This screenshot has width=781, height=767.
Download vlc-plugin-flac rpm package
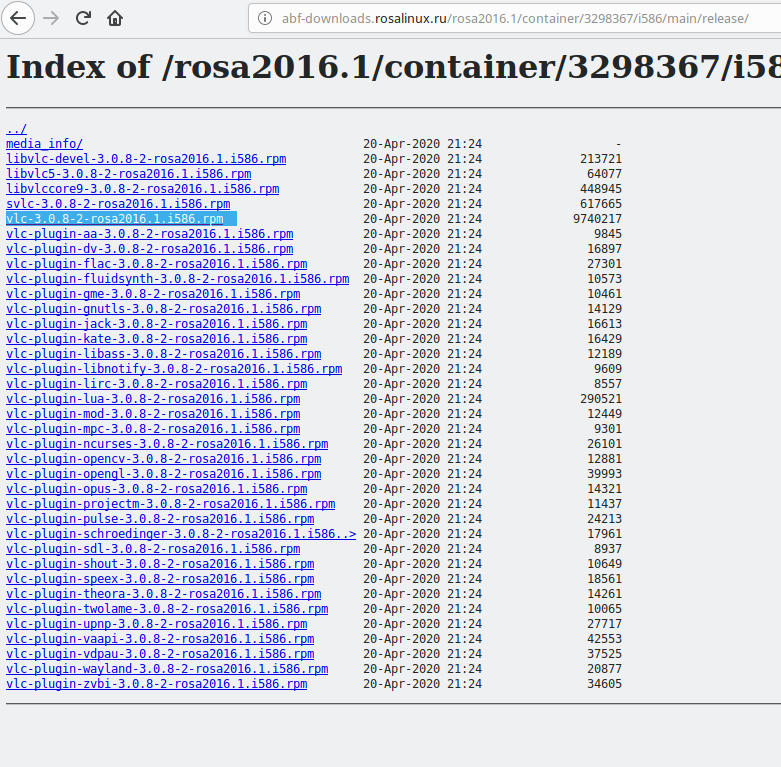click(x=156, y=263)
